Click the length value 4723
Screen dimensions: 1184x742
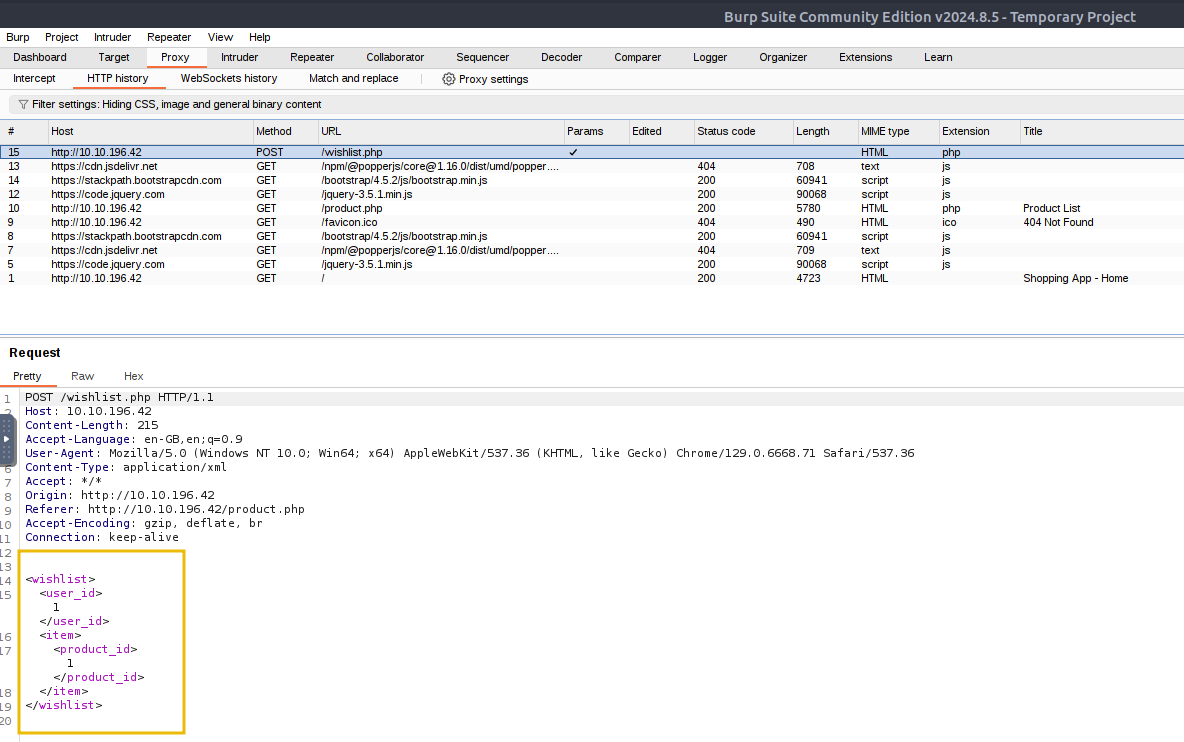coord(808,279)
